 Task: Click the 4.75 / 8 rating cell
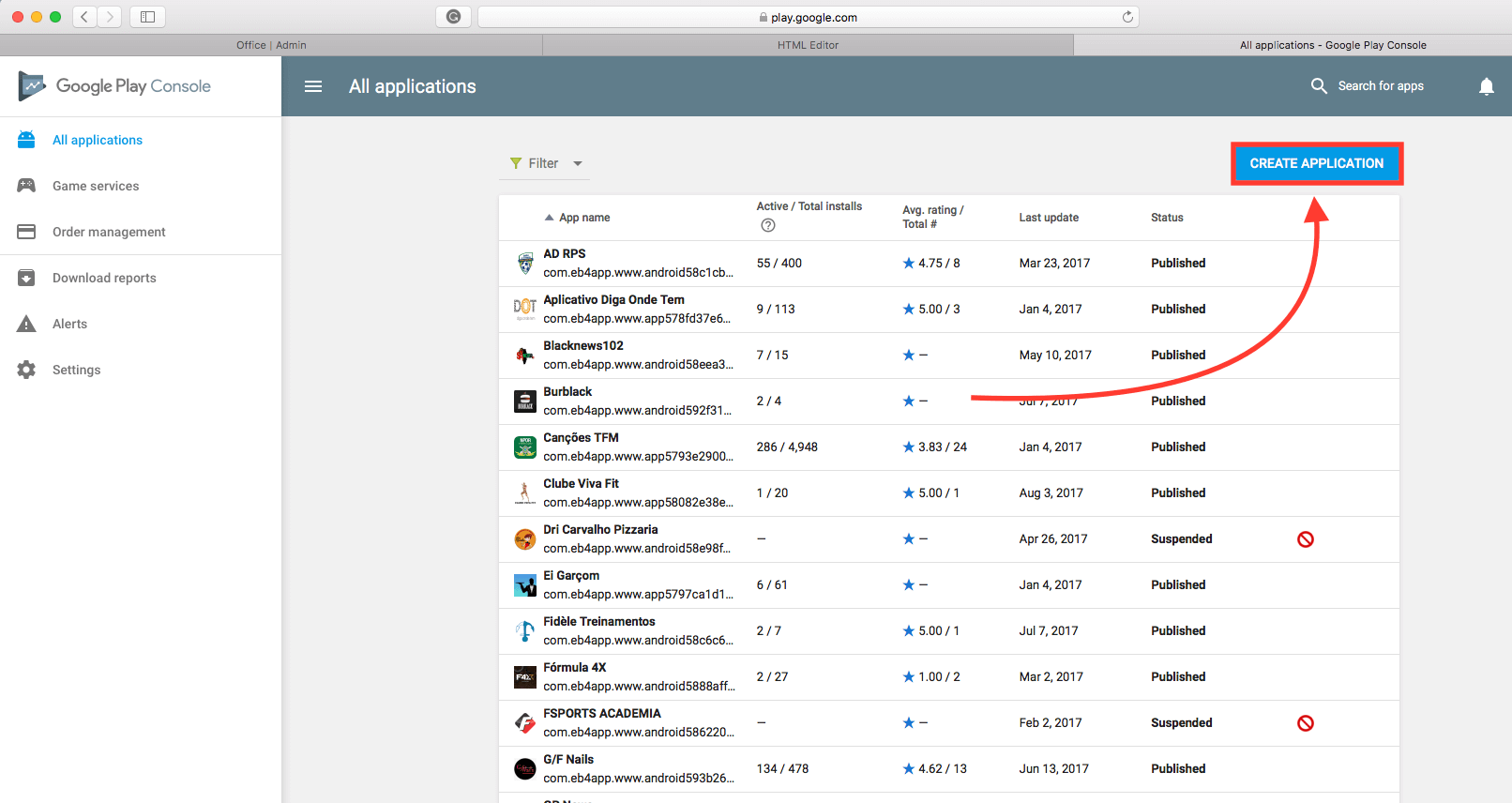[931, 264]
